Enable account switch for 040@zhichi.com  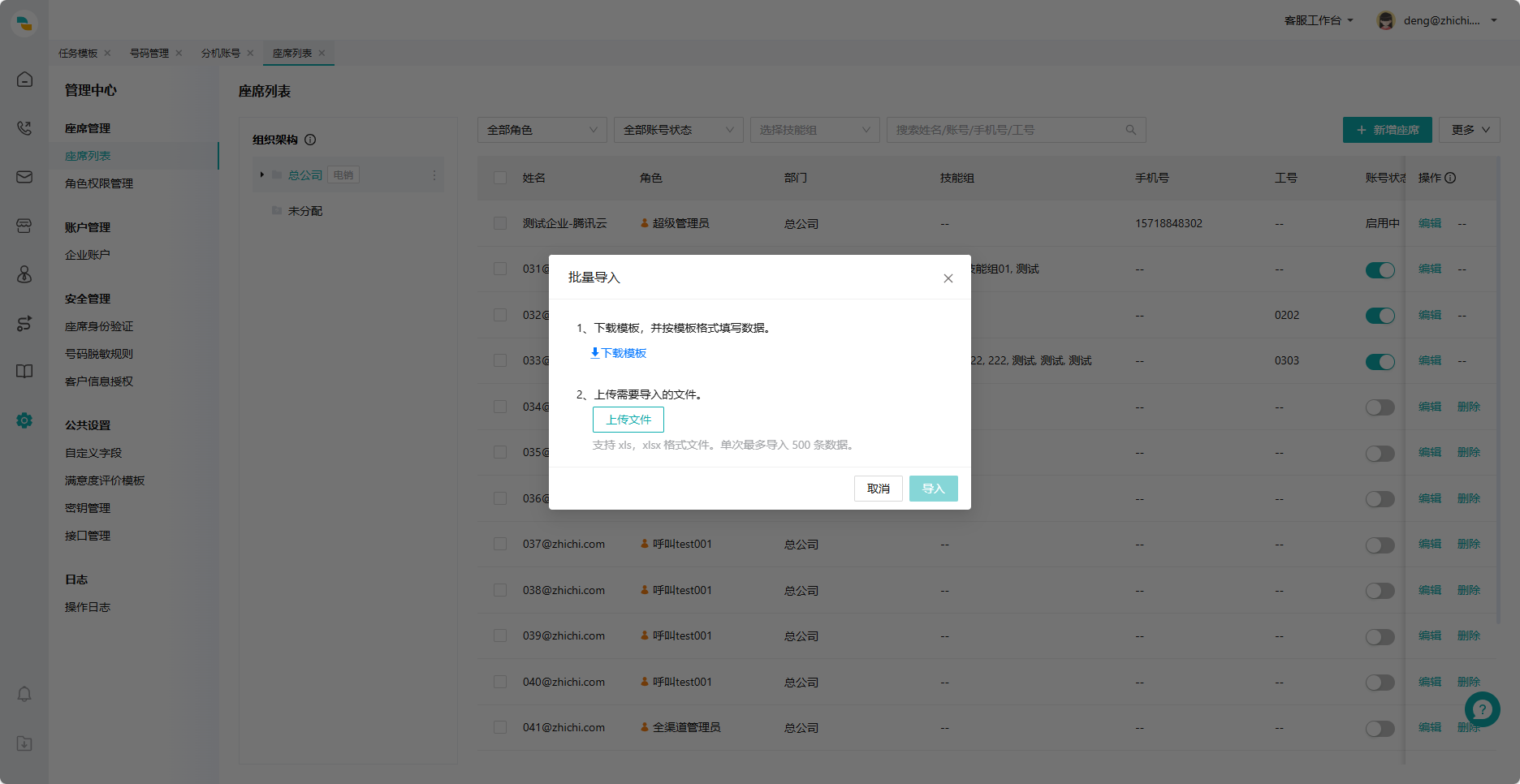[1380, 683]
